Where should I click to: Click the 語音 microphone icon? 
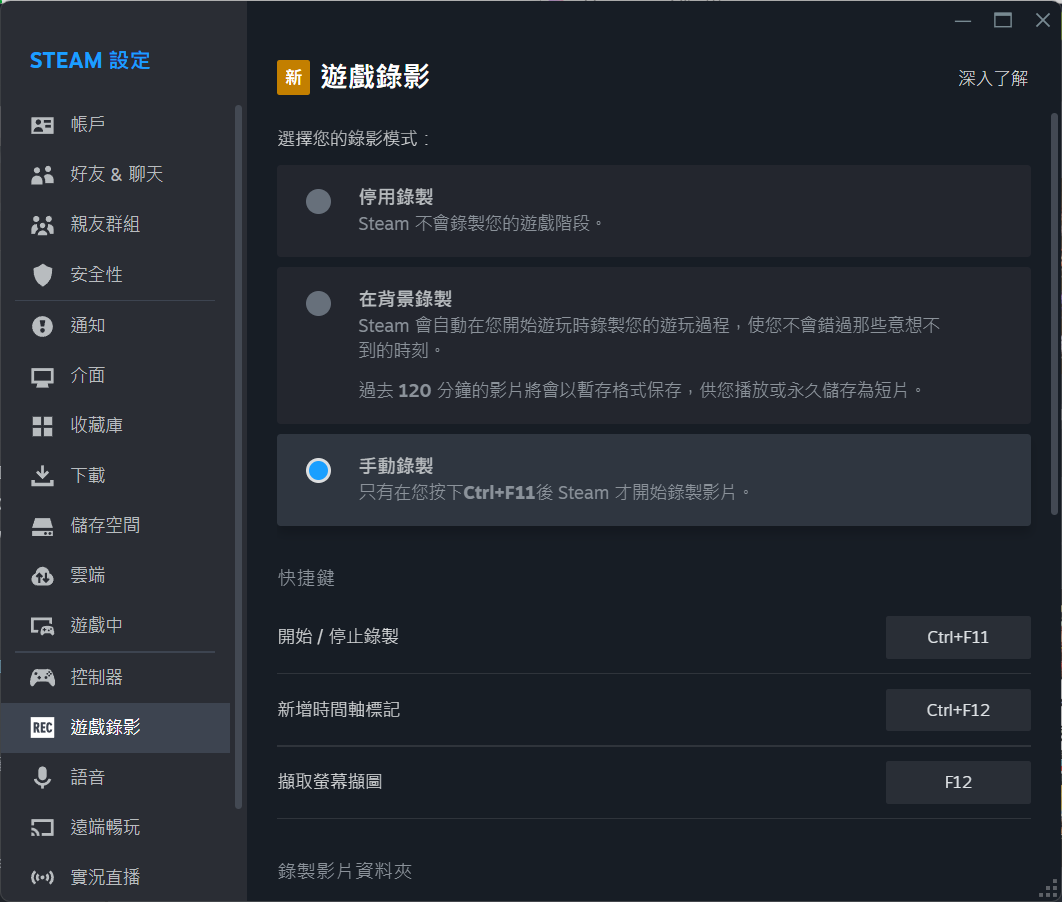pyautogui.click(x=42, y=777)
